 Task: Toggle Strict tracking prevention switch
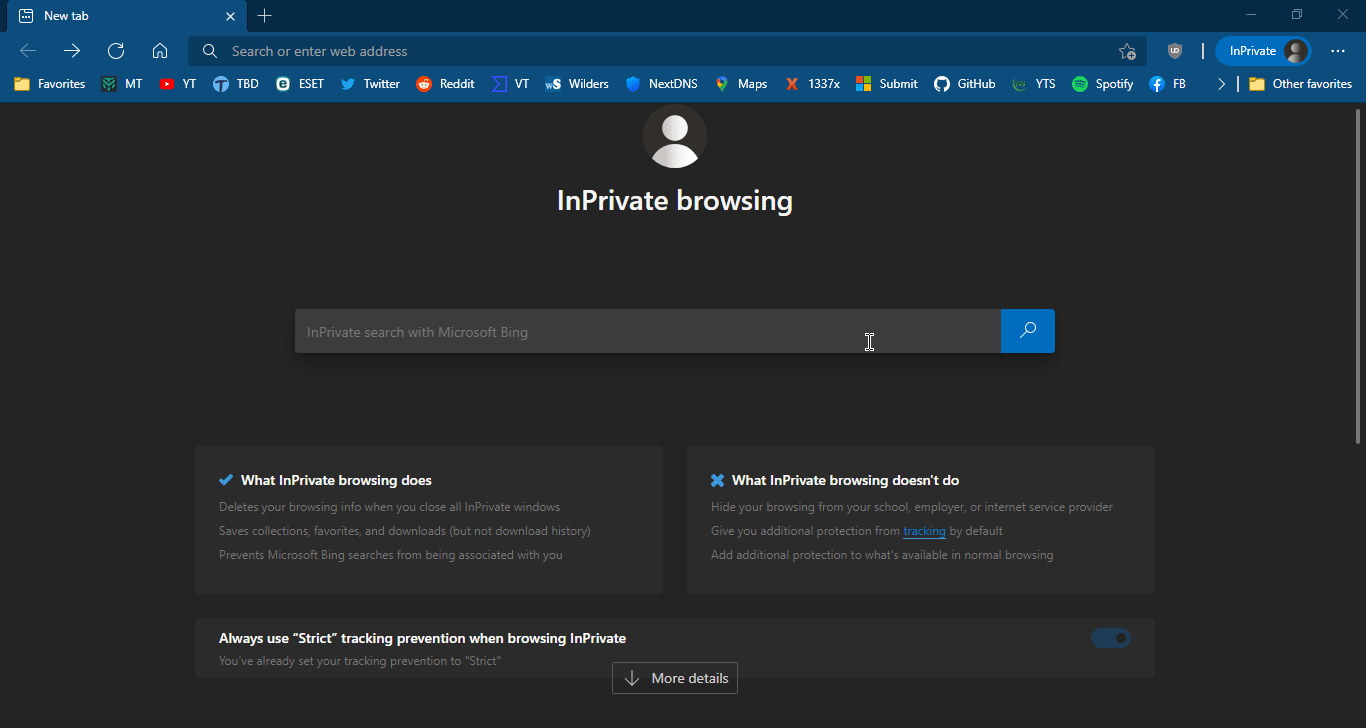coord(1110,638)
